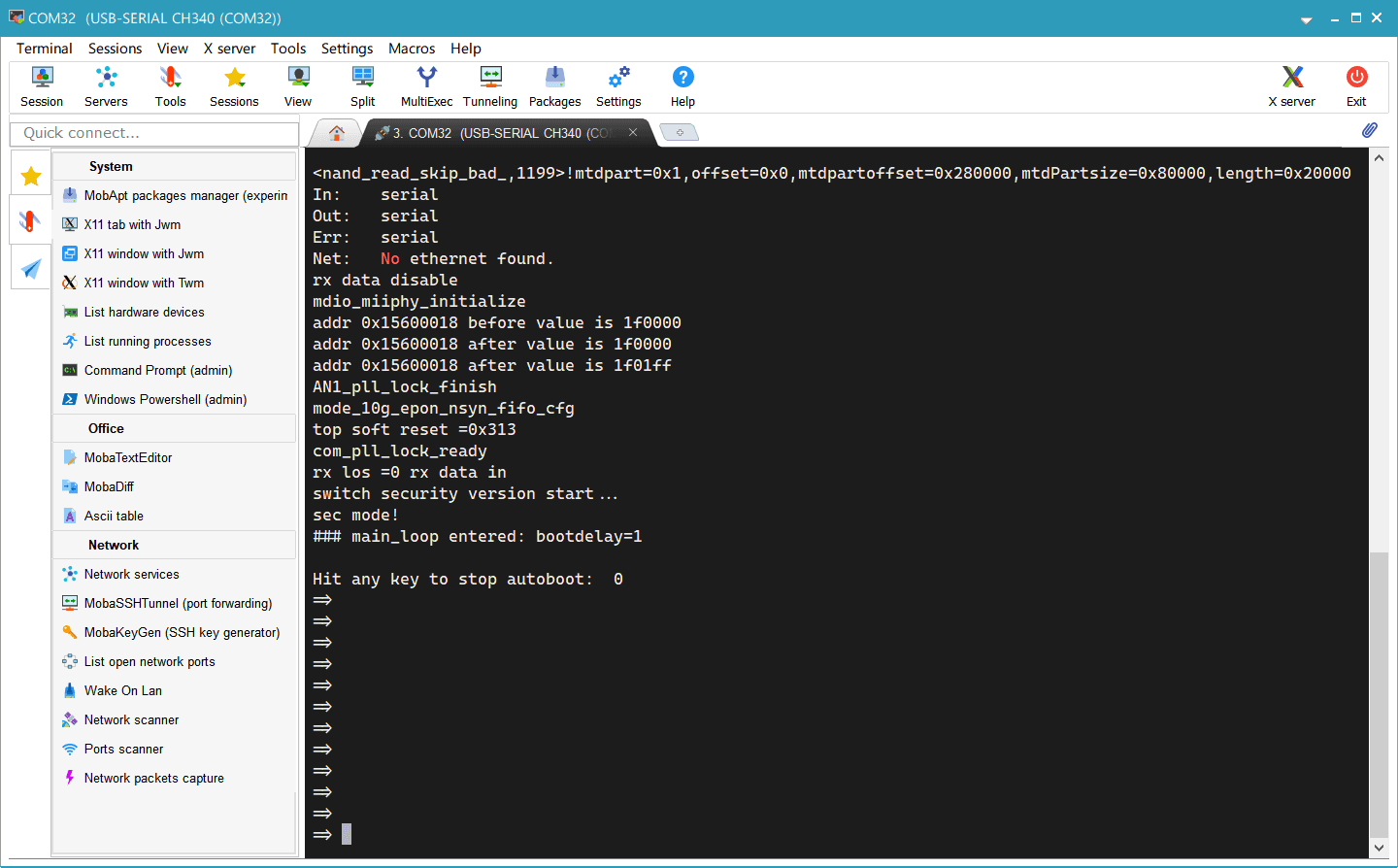Click the Network section header
Viewport: 1398px width, 868px height.
pos(175,545)
